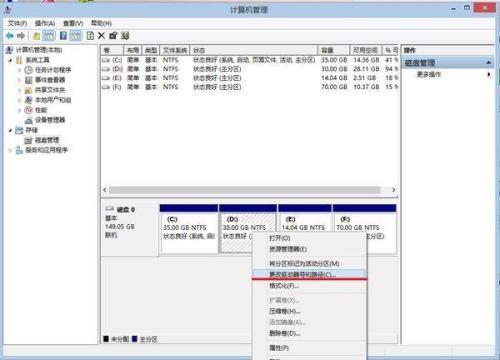
Task: Open the Help icon in the toolbar
Action: coord(63,36)
